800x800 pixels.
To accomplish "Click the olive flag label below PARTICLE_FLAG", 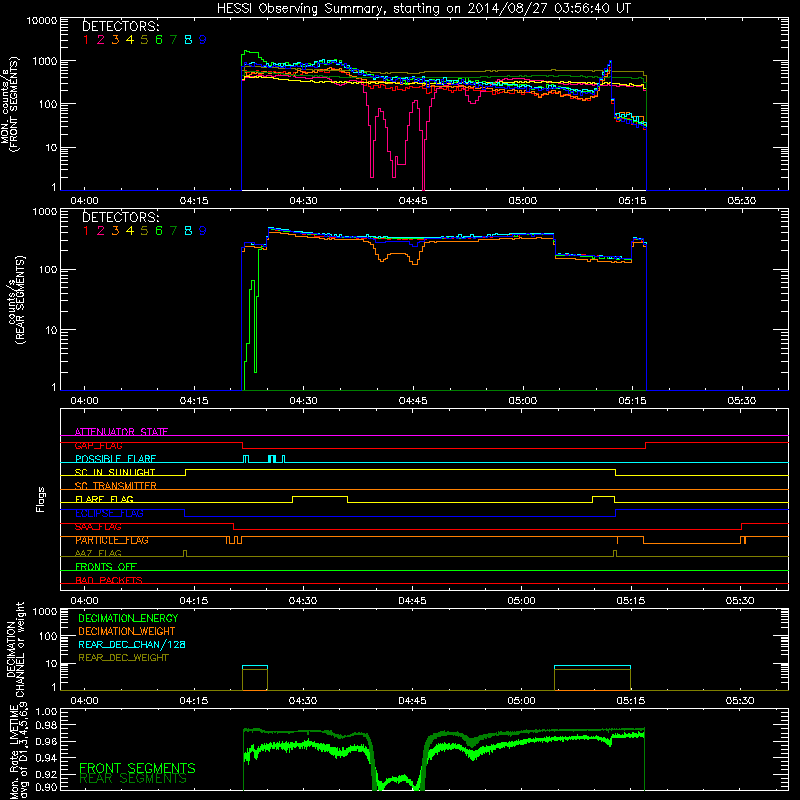I will [x=98, y=554].
